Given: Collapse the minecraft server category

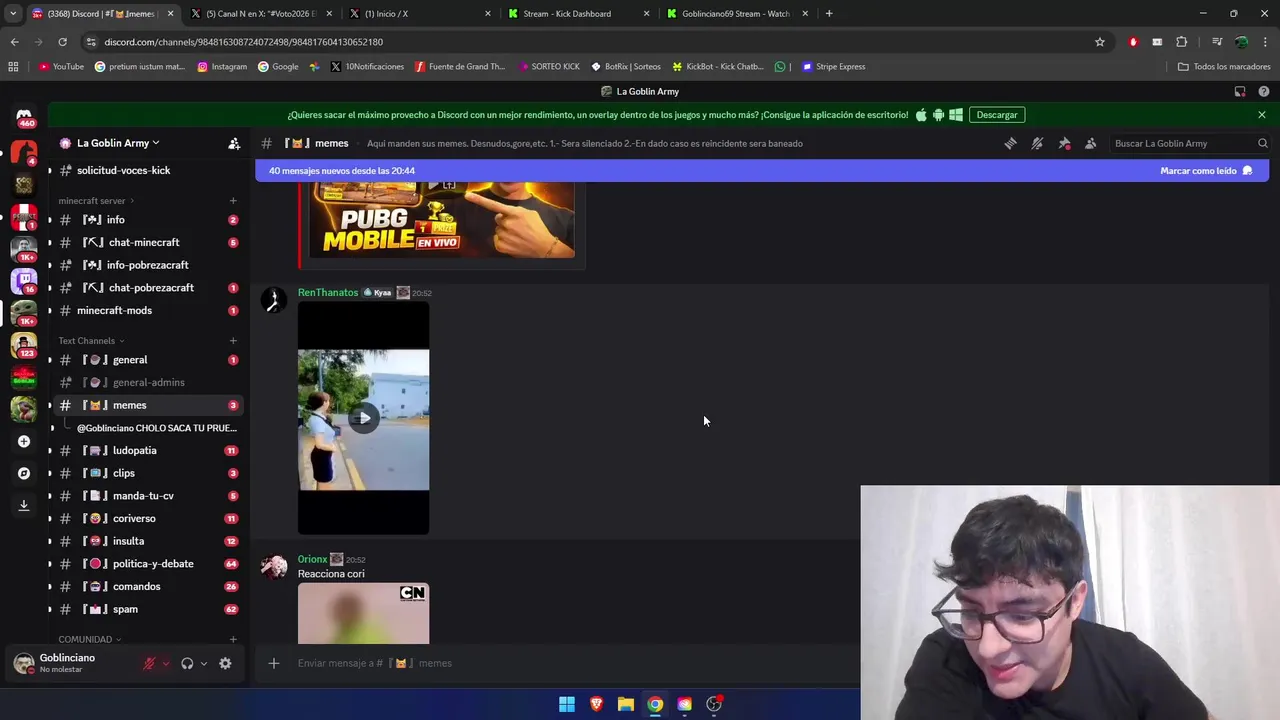Looking at the screenshot, I should pyautogui.click(x=96, y=201).
